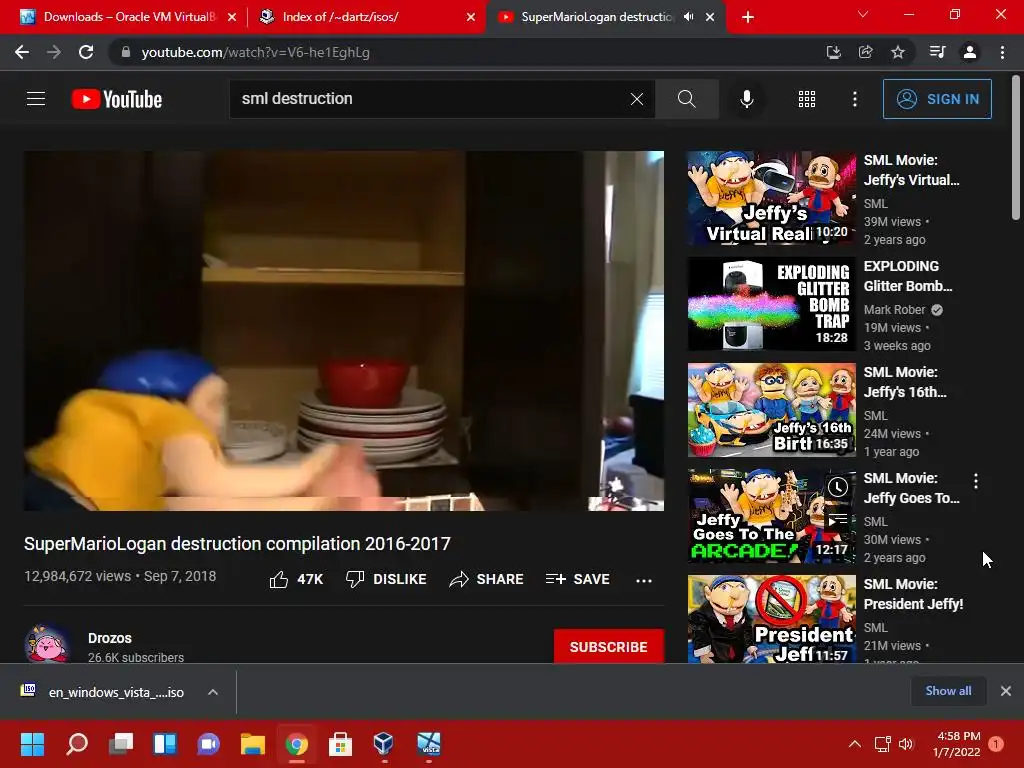Image resolution: width=1024 pixels, height=768 pixels.
Task: Open Jeffy's 16th Birthday video thumbnail
Action: [771, 410]
